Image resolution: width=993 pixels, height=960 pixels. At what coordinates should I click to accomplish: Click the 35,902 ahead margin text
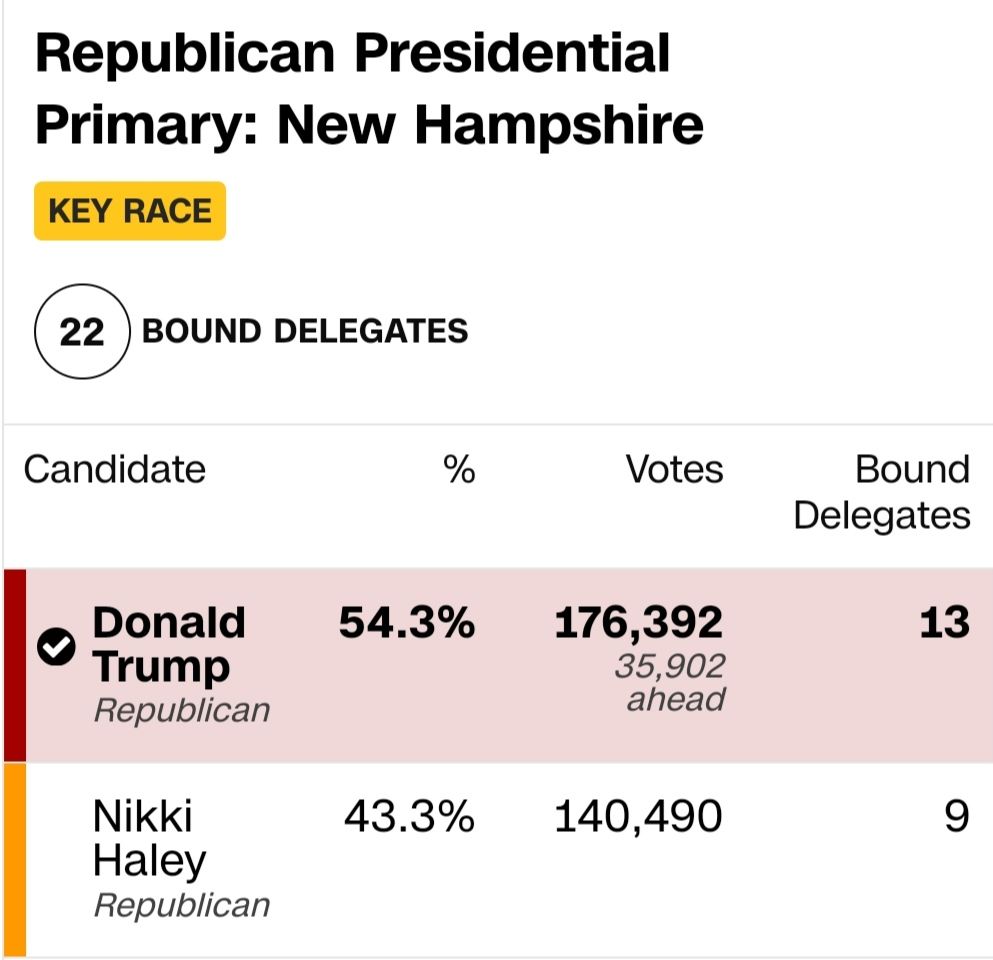pos(670,682)
